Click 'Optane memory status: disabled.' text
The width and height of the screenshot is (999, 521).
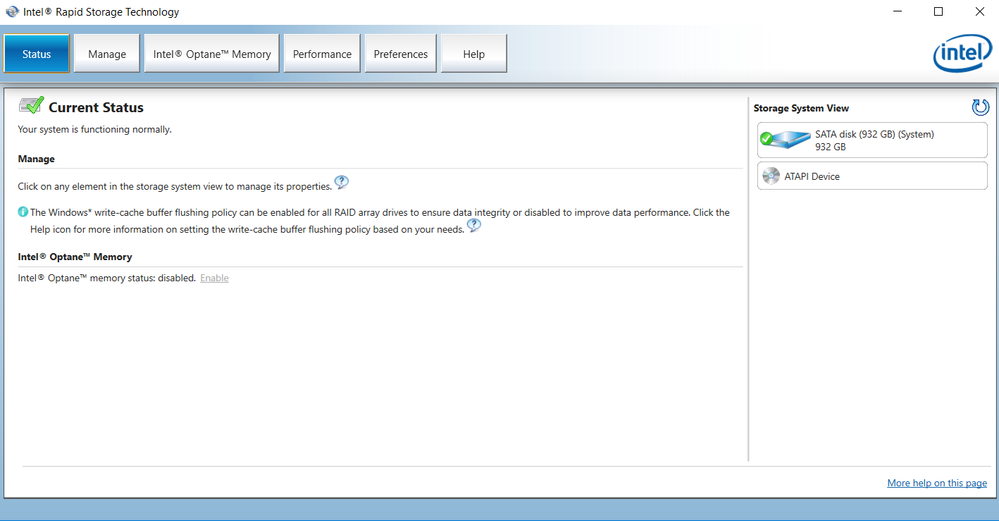[106, 278]
